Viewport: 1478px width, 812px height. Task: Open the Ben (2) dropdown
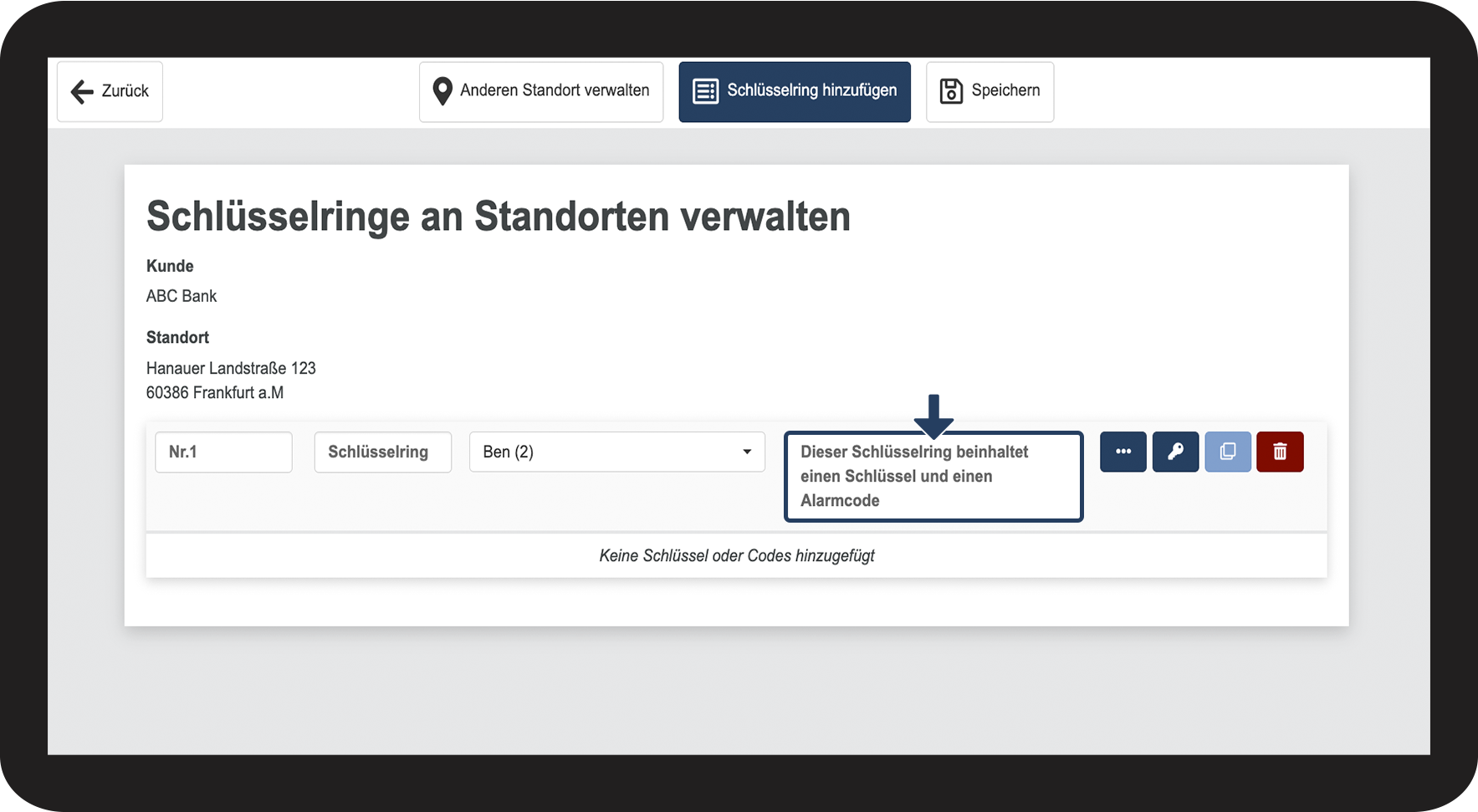(616, 452)
